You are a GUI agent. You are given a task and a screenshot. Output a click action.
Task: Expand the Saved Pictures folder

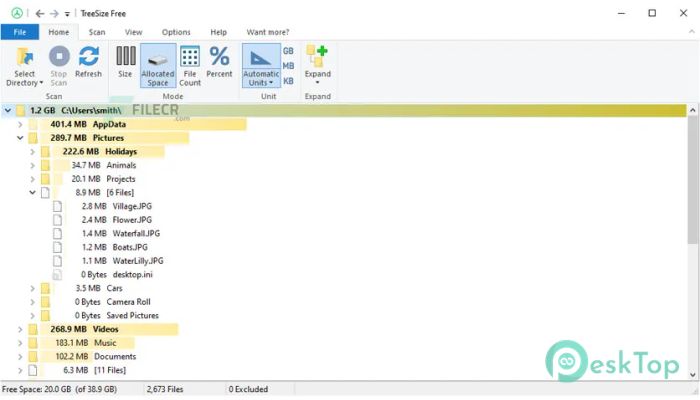tap(32, 316)
